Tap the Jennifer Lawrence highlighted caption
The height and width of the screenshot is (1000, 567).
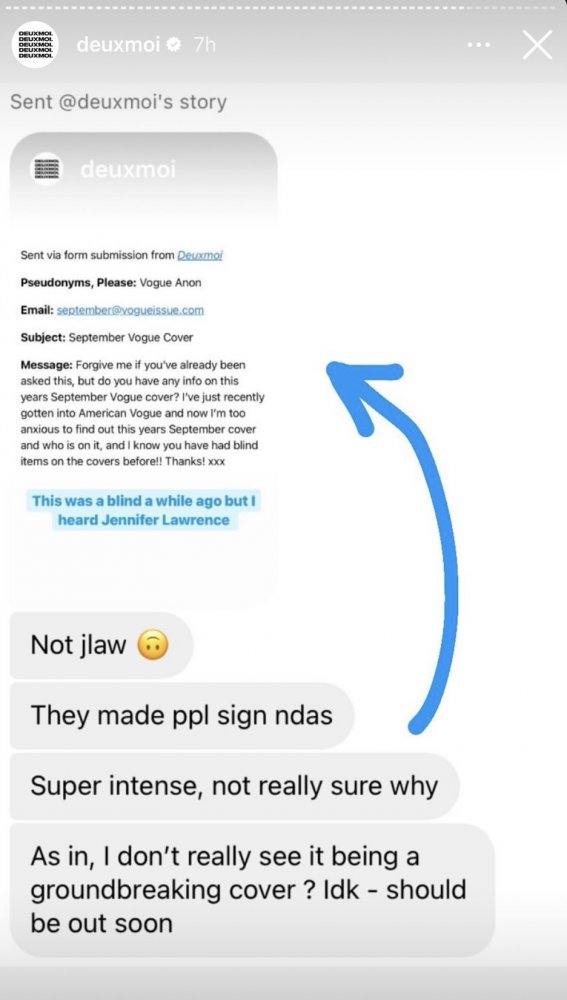tap(144, 510)
